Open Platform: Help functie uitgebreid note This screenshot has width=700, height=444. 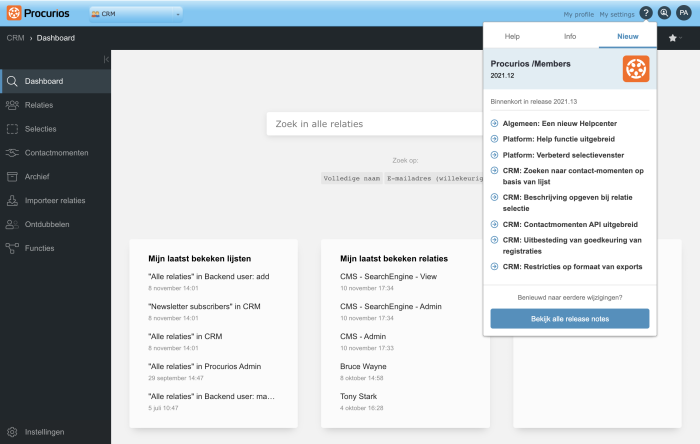tap(558, 139)
